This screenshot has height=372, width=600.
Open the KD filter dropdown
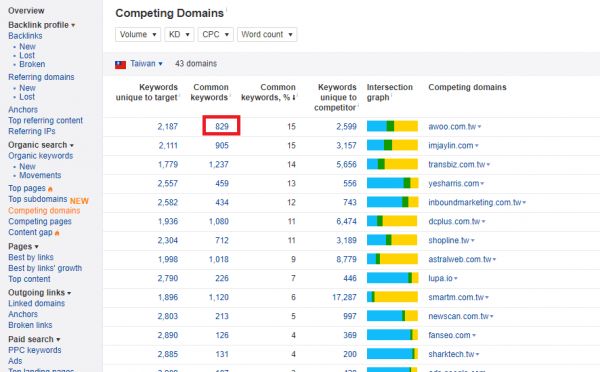pyautogui.click(x=179, y=34)
